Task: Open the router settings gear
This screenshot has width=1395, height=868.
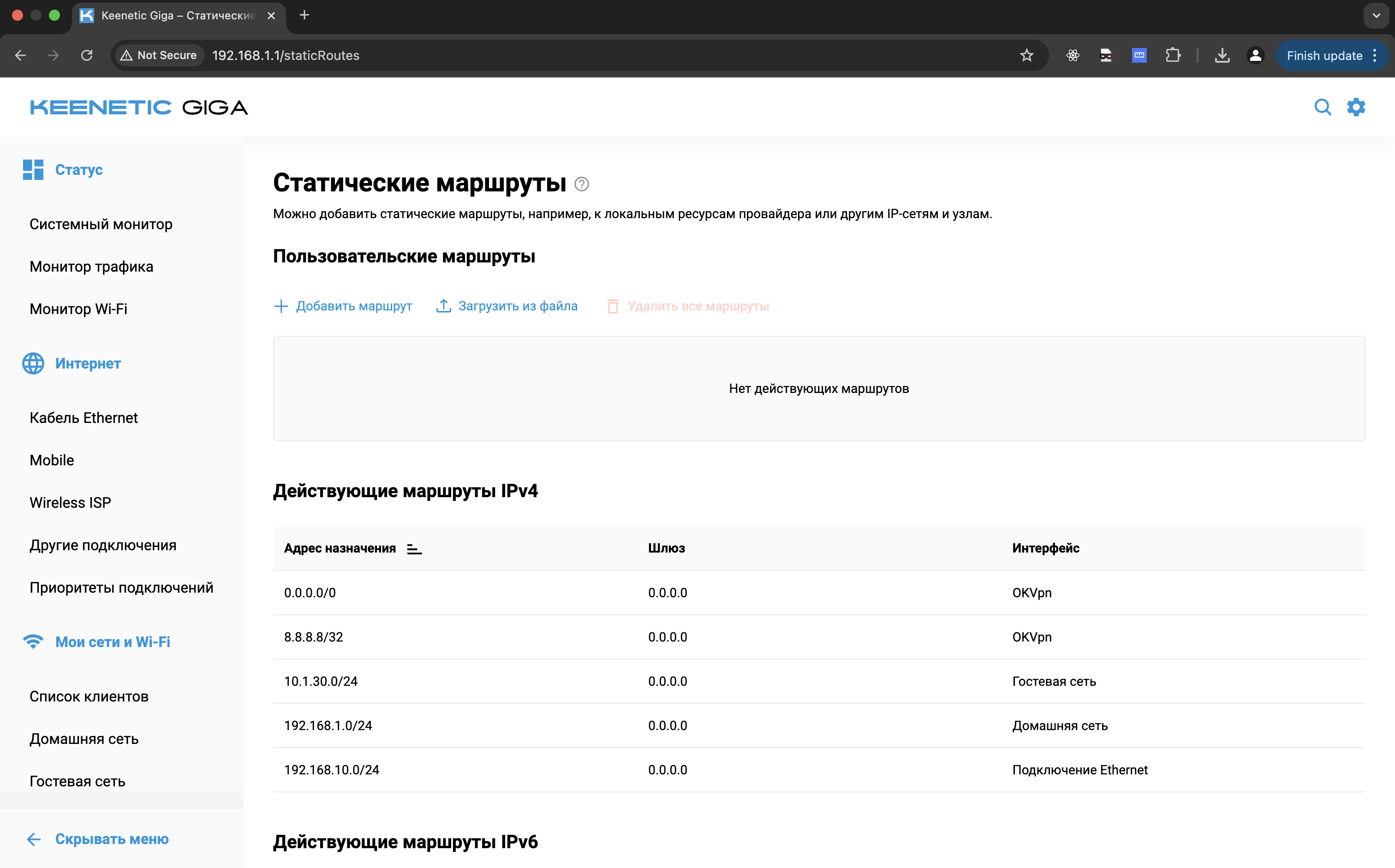Action: point(1357,107)
